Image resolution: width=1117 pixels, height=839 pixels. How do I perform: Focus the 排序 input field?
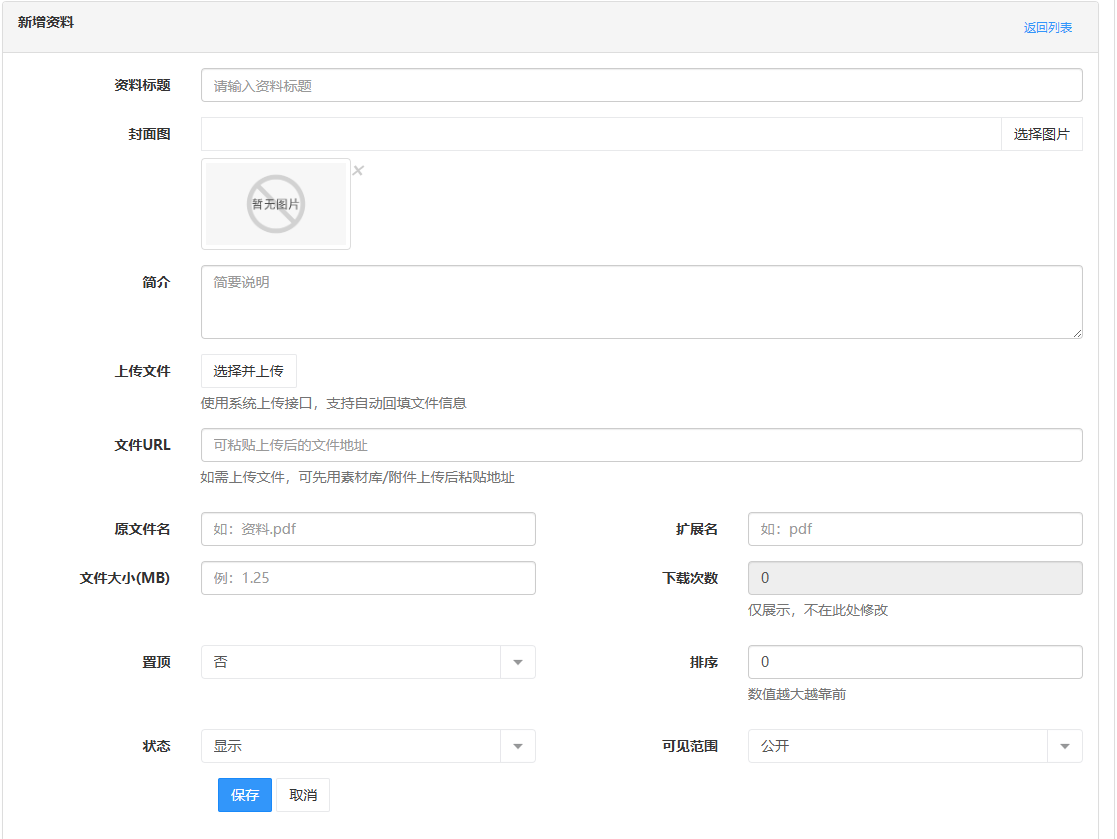(x=914, y=661)
